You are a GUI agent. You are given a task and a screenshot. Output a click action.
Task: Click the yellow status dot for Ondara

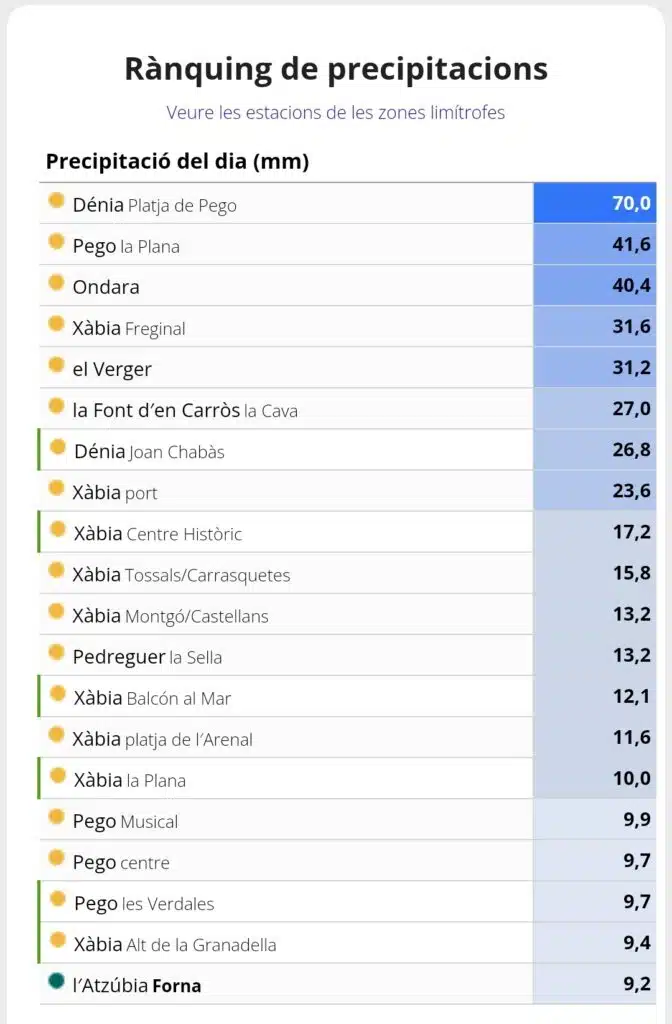(x=56, y=283)
